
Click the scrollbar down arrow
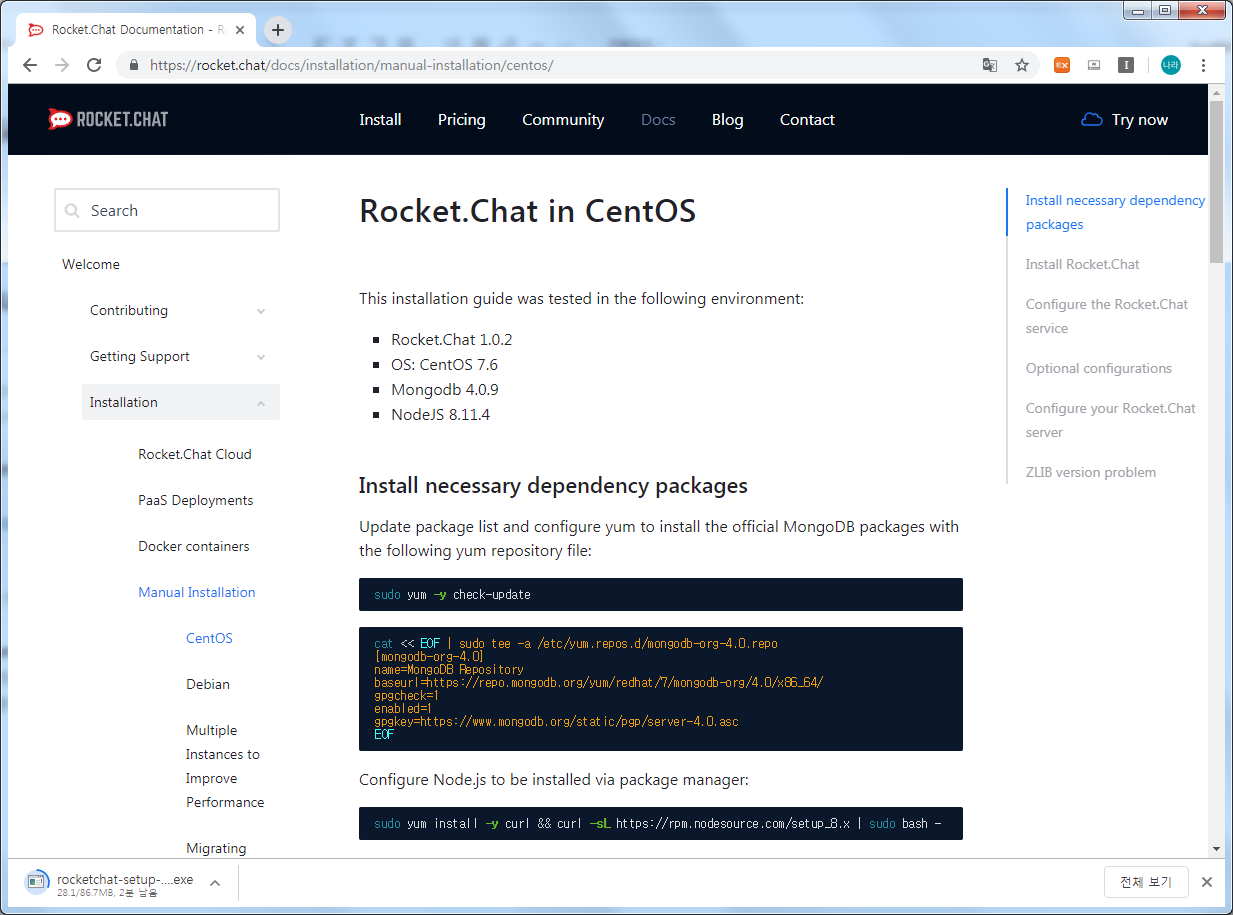(1216, 849)
